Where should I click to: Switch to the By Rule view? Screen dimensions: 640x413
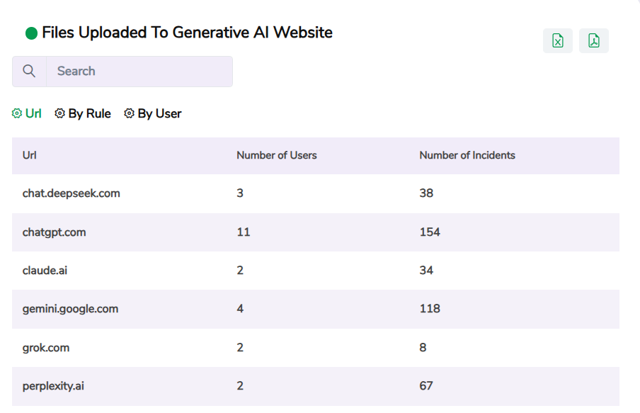(89, 114)
